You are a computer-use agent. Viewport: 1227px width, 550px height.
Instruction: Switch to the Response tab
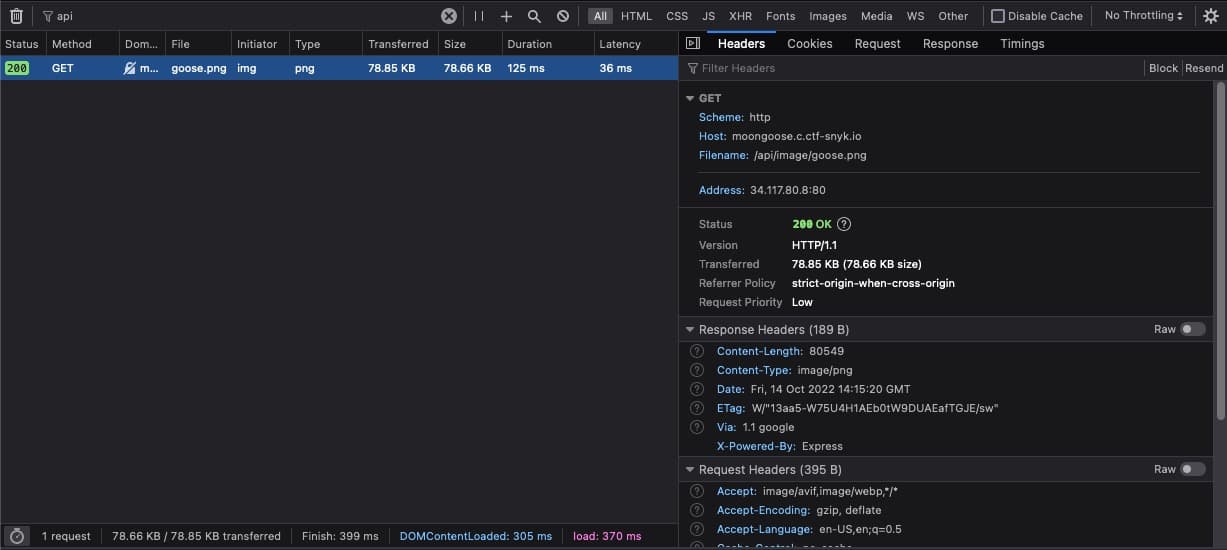point(950,43)
